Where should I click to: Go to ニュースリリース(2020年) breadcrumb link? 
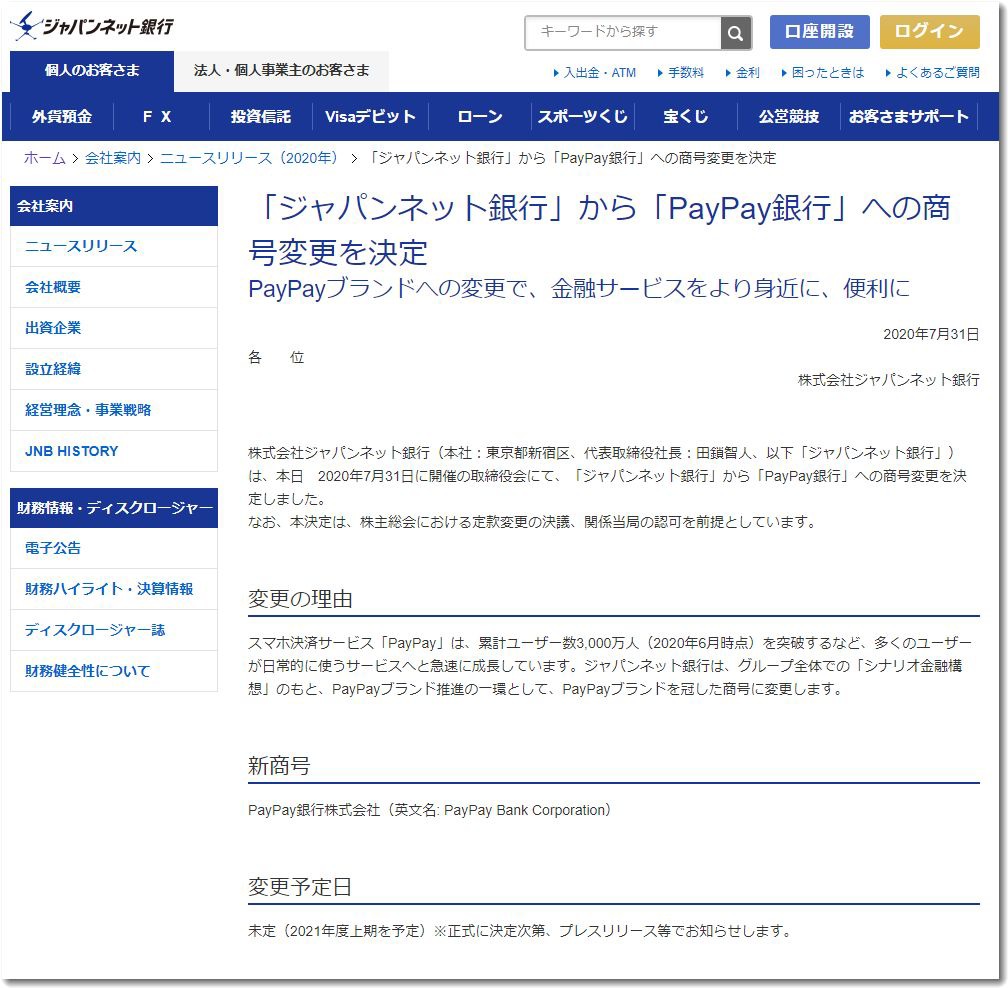(249, 158)
